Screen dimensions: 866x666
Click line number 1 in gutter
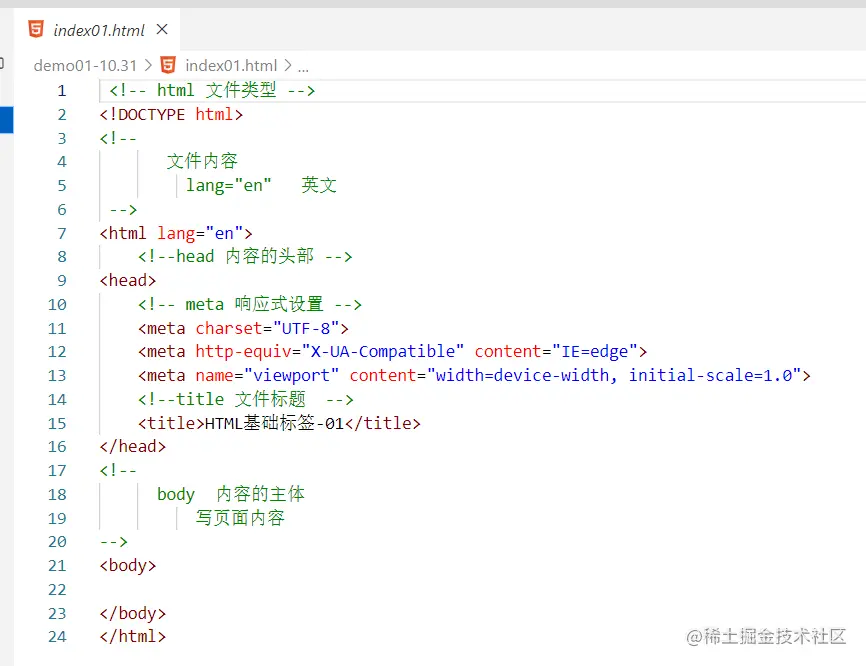[x=62, y=91]
